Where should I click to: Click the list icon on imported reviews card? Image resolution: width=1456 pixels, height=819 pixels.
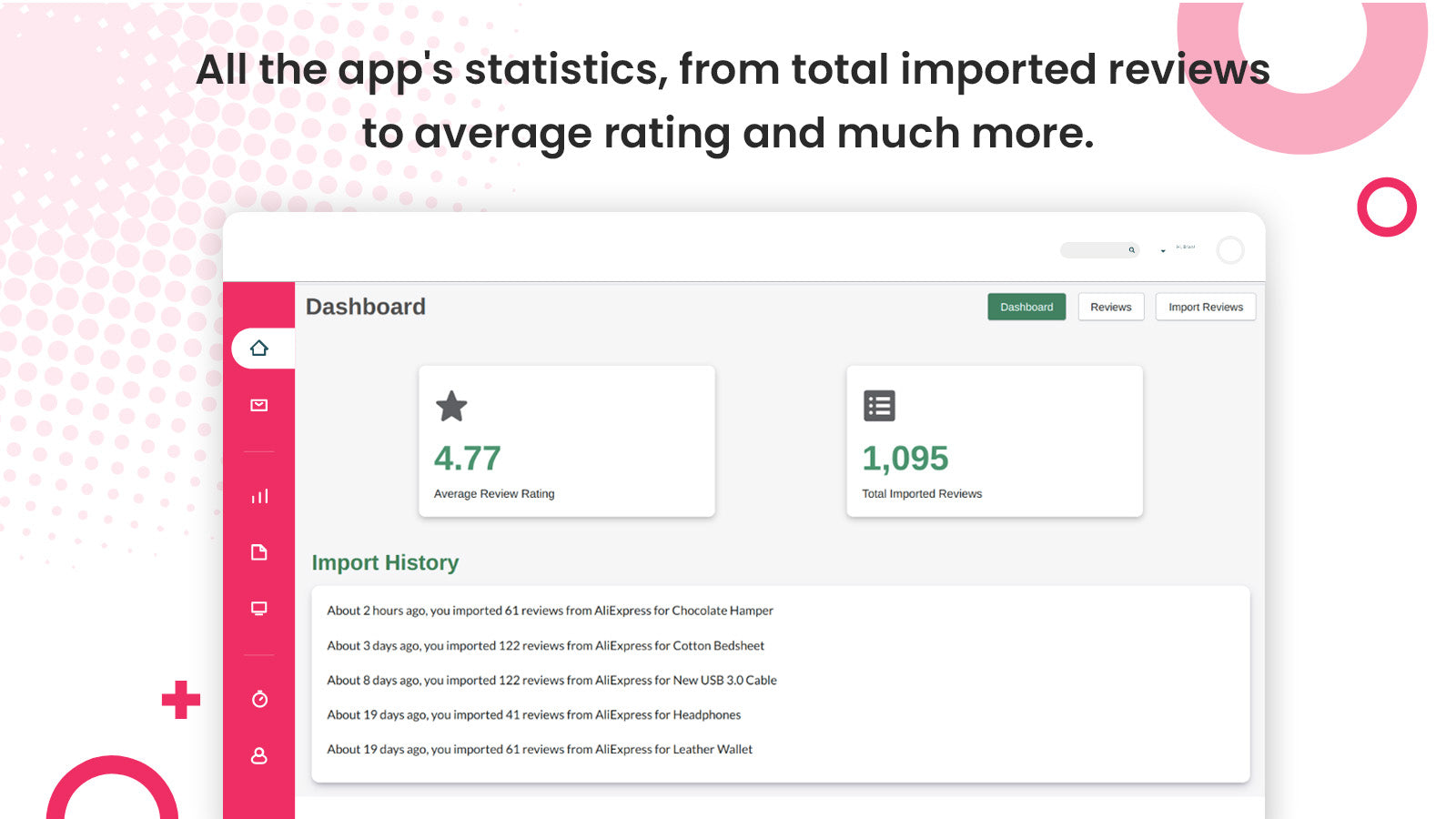point(879,406)
